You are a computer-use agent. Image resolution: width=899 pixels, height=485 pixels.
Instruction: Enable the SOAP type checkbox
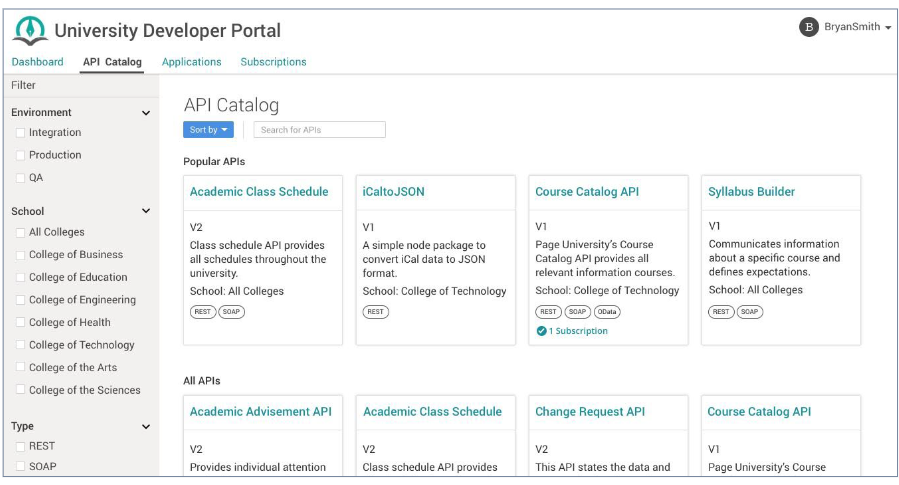pyautogui.click(x=21, y=466)
